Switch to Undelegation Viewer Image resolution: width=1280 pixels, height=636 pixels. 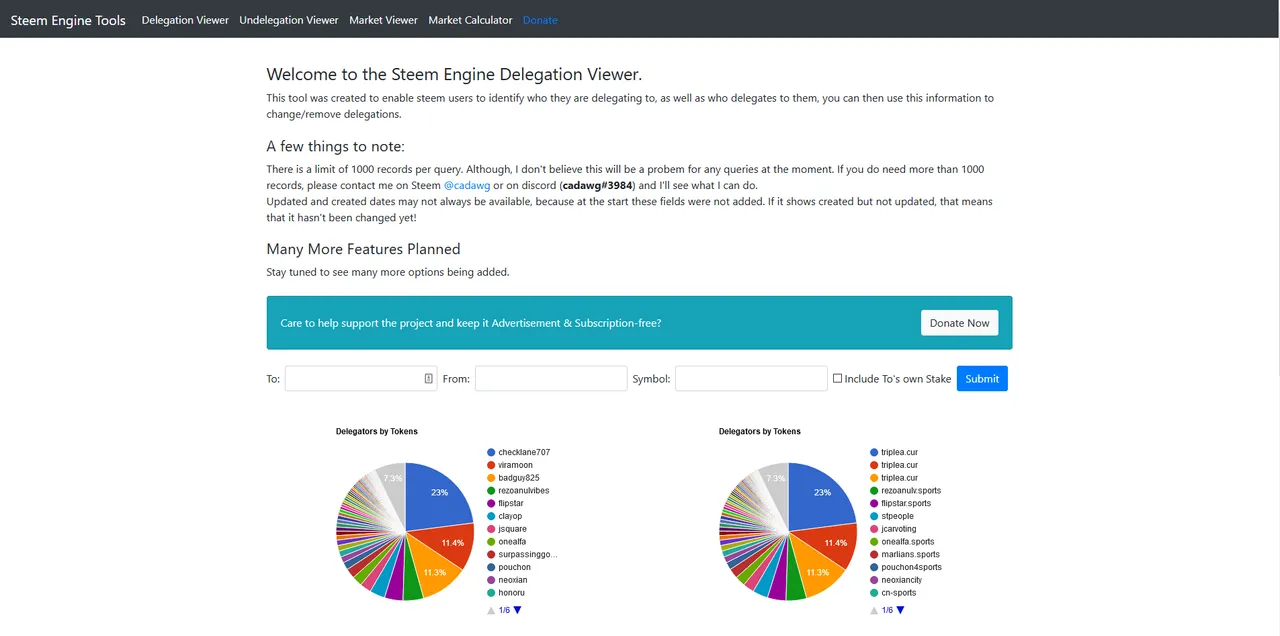pos(289,20)
